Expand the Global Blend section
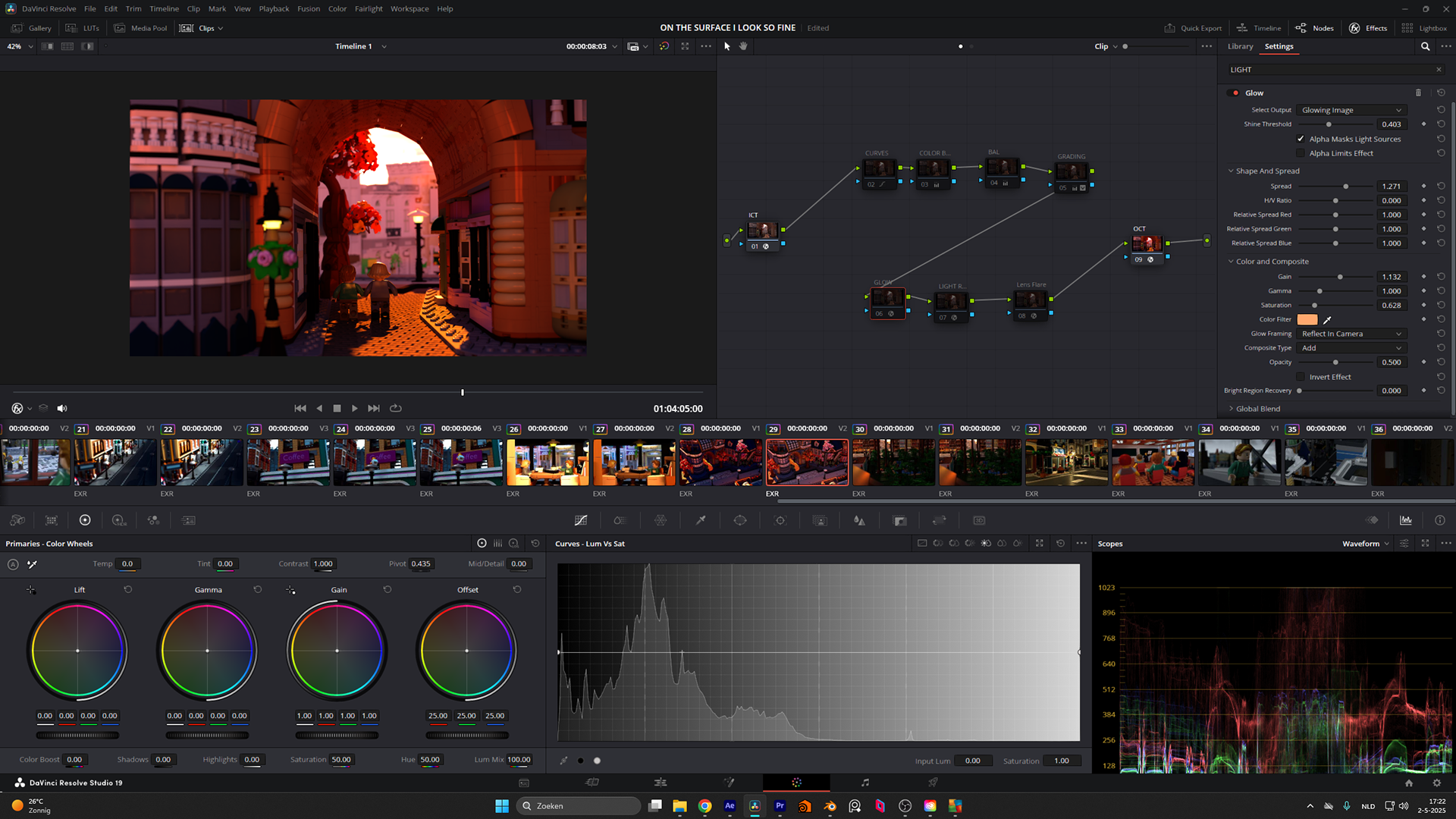Screen dimensions: 1456x819 click(x=1257, y=409)
